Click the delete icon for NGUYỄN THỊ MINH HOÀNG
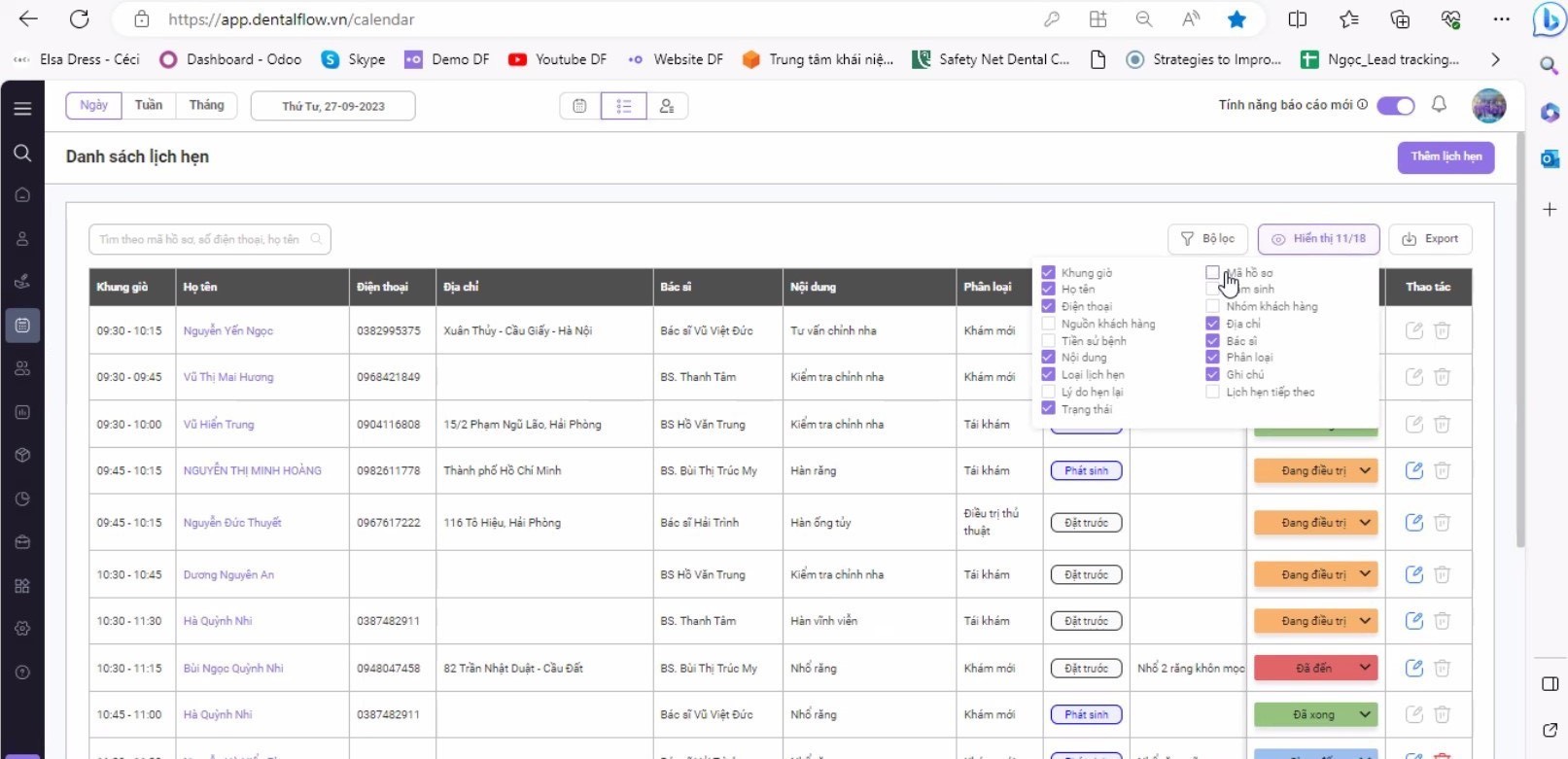Image resolution: width=1568 pixels, height=759 pixels. point(1443,470)
